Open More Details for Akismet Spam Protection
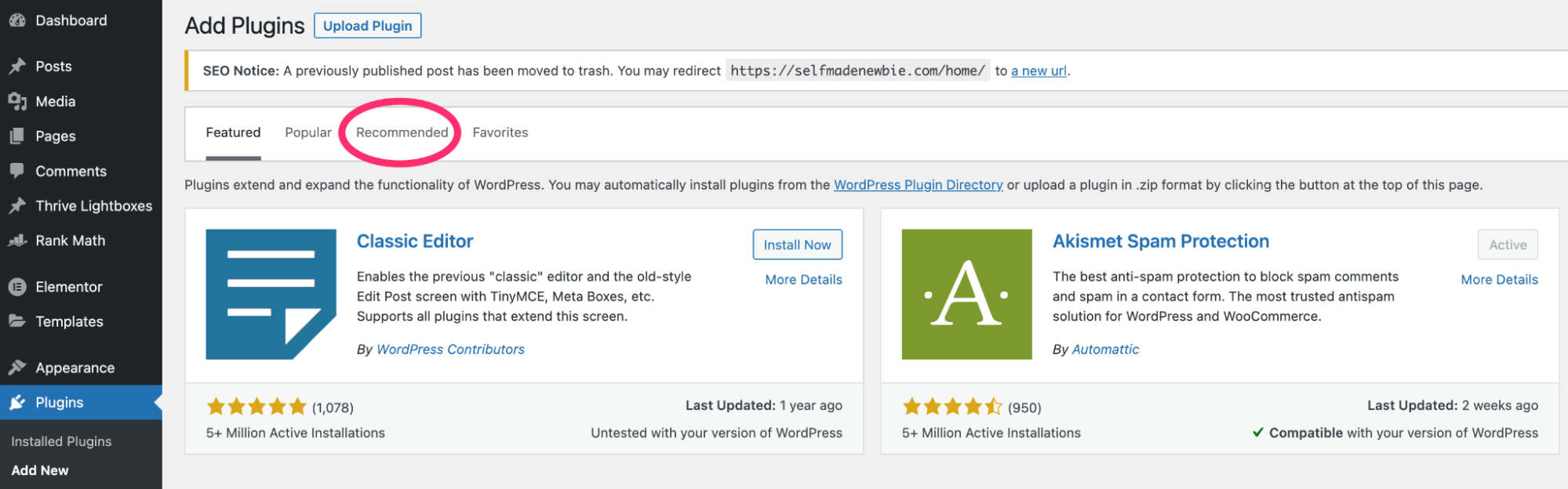This screenshot has height=489, width=1568. click(x=1499, y=280)
